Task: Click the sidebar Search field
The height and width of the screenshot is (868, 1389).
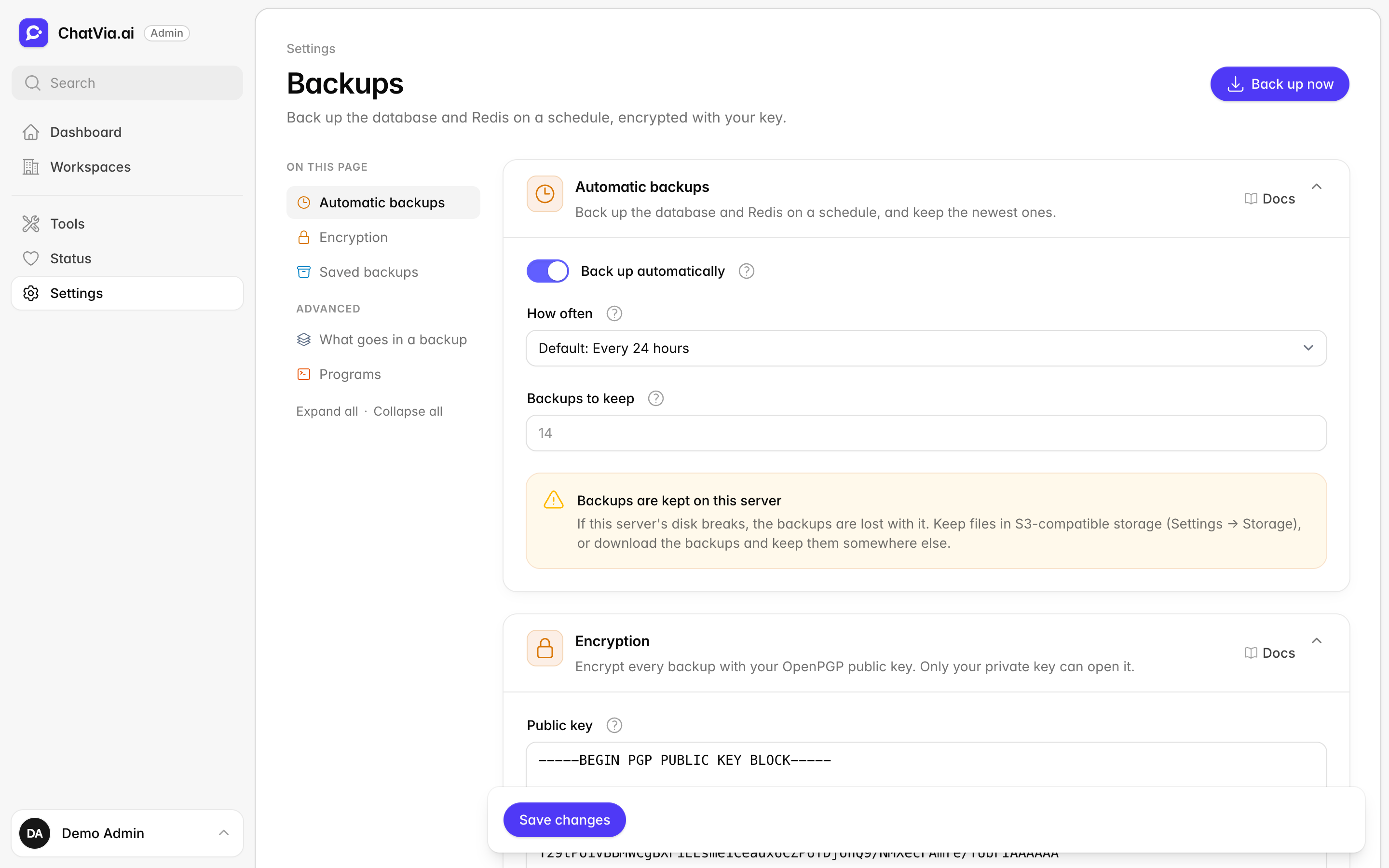Action: pyautogui.click(x=127, y=82)
